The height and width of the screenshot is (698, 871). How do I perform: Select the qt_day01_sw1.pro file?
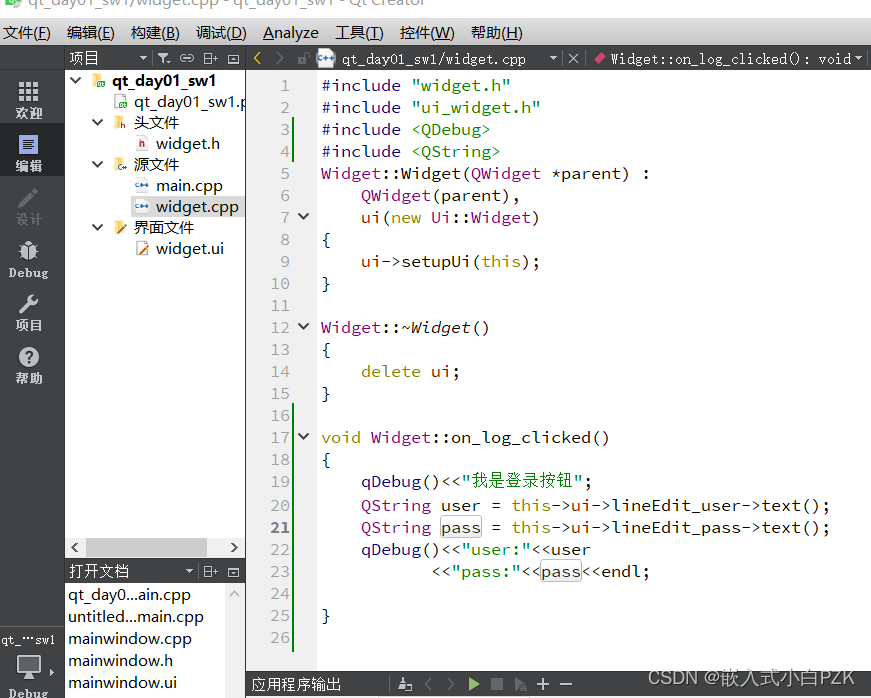(189, 102)
